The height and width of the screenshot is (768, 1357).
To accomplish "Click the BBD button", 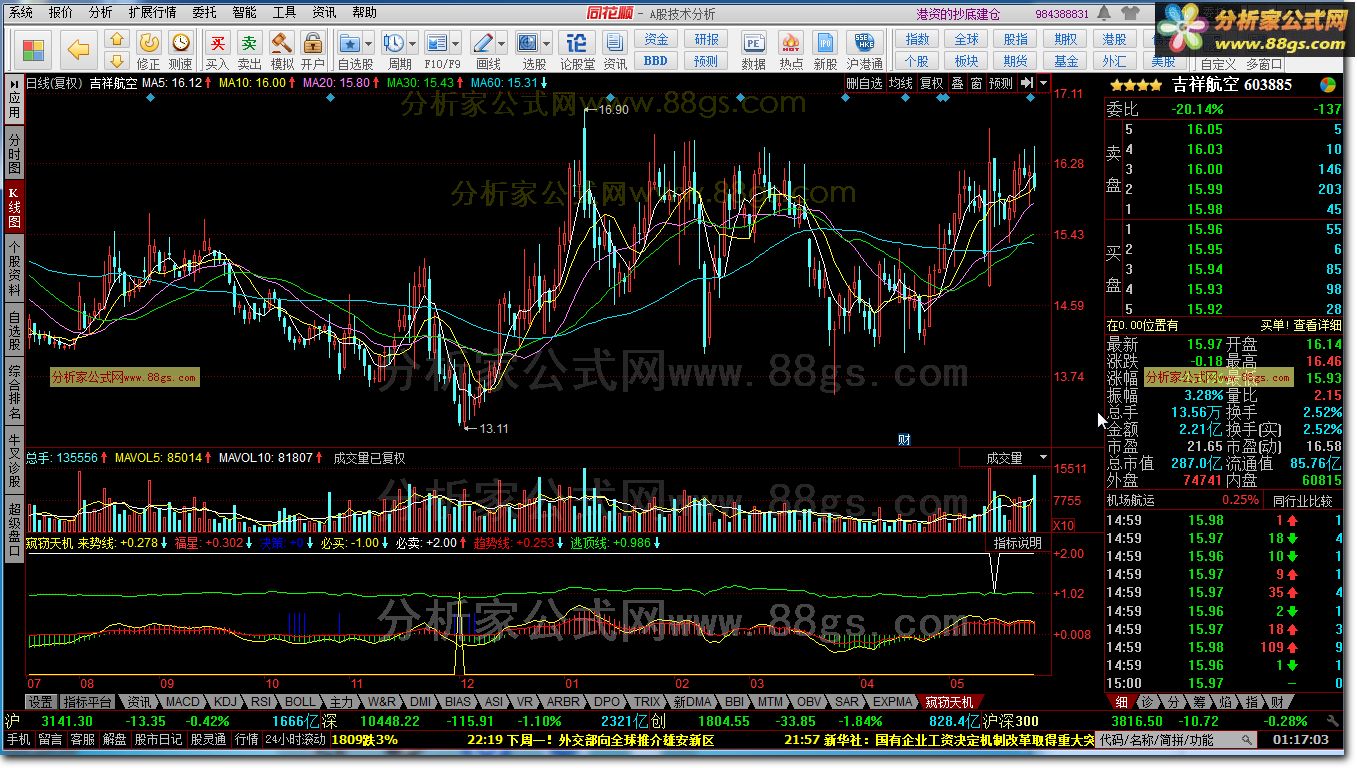I will pyautogui.click(x=655, y=61).
